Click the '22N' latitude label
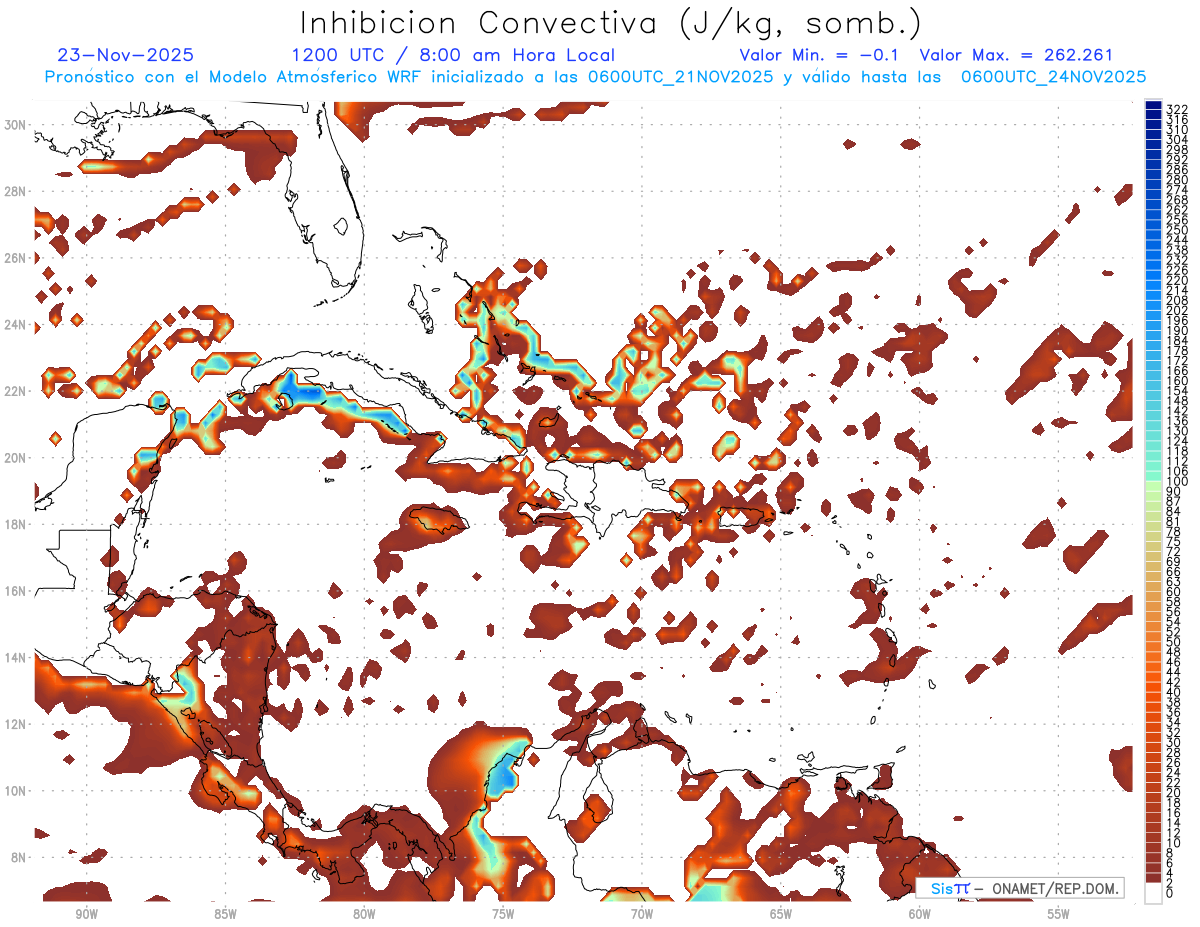The image size is (1200, 927). (x=15, y=390)
